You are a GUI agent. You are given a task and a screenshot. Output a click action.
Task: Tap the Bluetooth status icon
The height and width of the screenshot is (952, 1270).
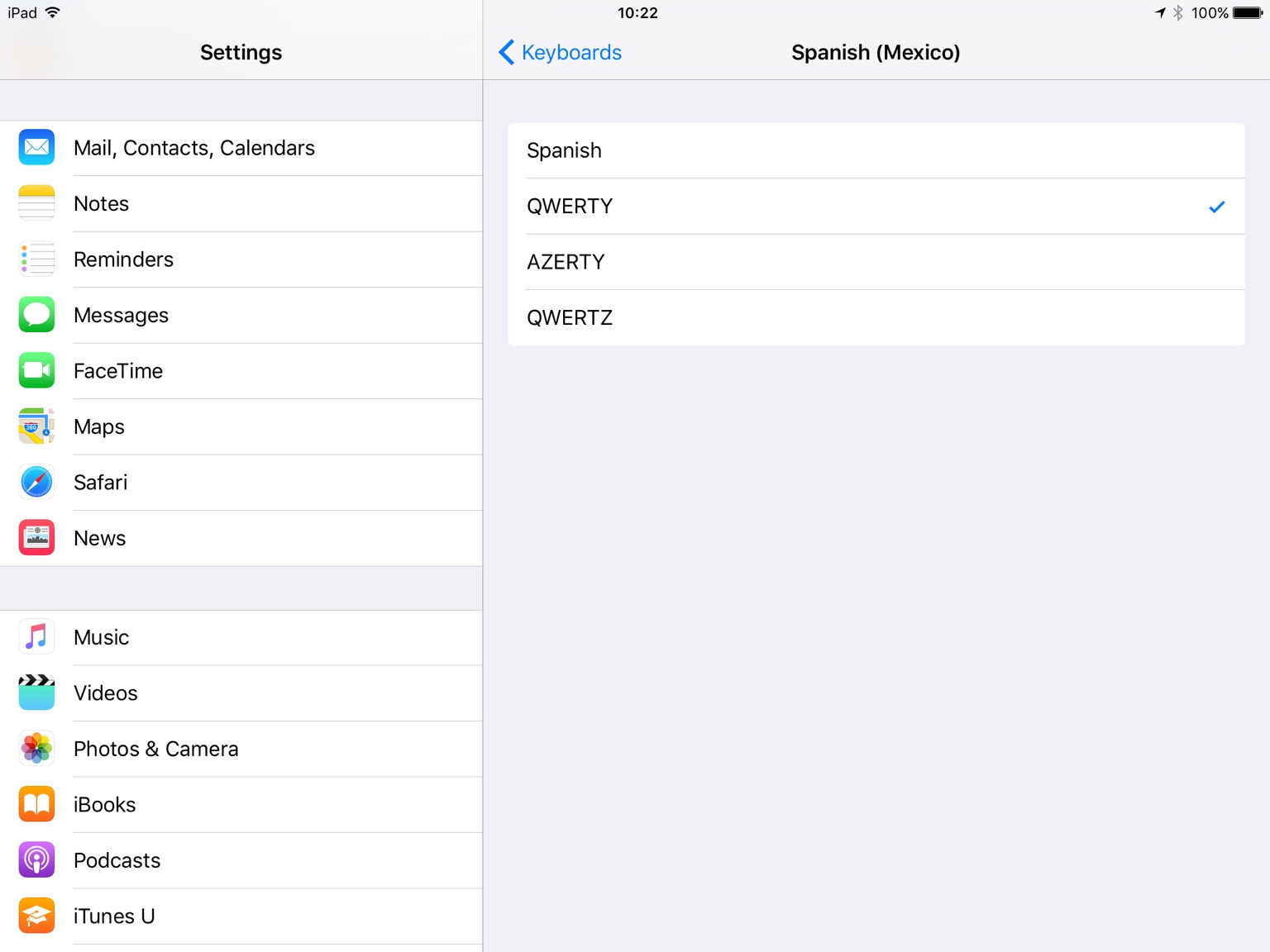pyautogui.click(x=1178, y=13)
